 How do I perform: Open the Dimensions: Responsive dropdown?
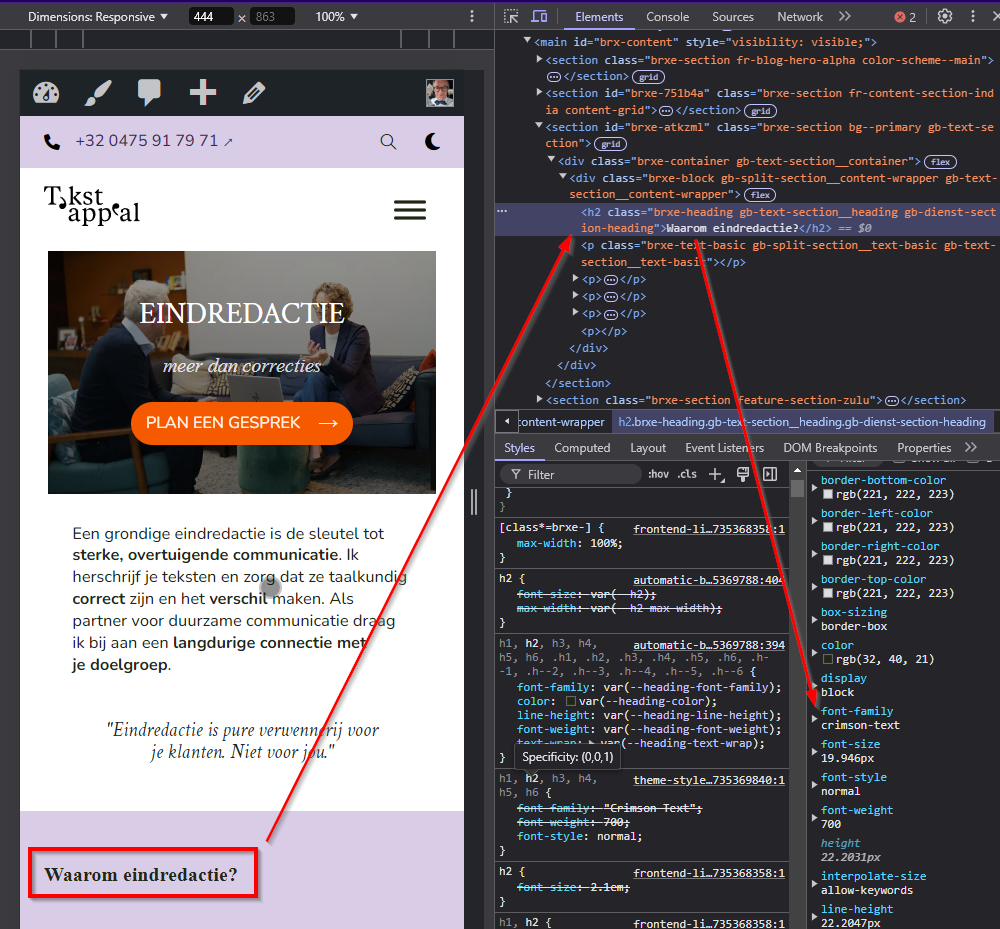98,17
